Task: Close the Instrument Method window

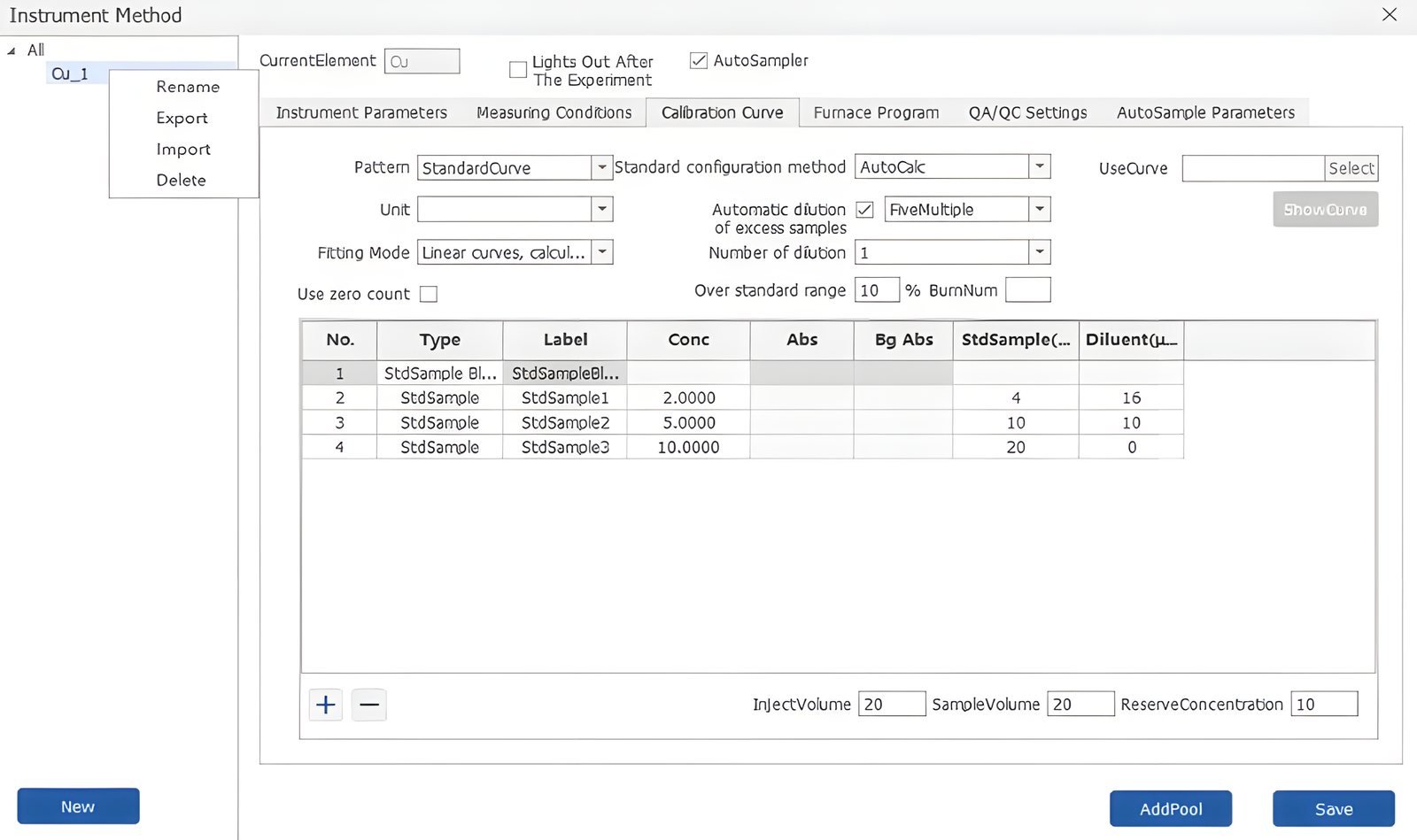Action: click(1390, 14)
